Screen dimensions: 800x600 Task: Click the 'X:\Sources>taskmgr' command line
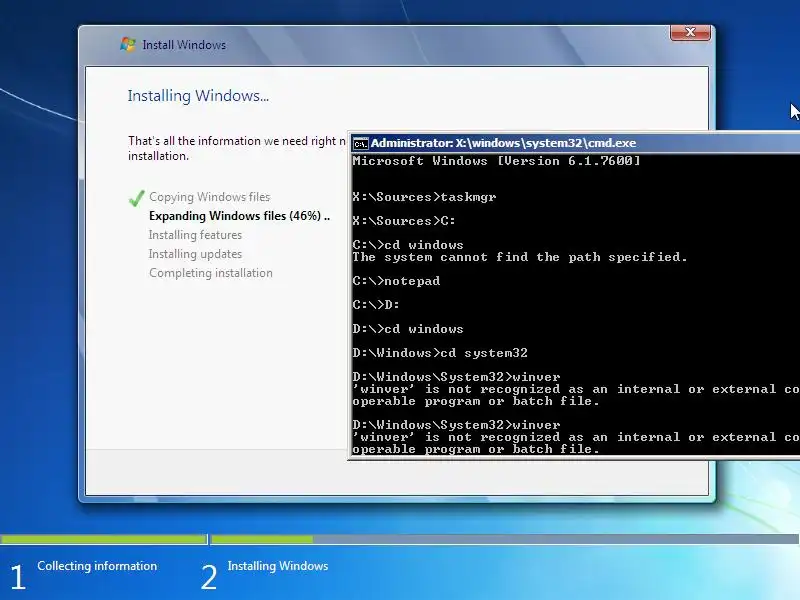click(x=424, y=197)
